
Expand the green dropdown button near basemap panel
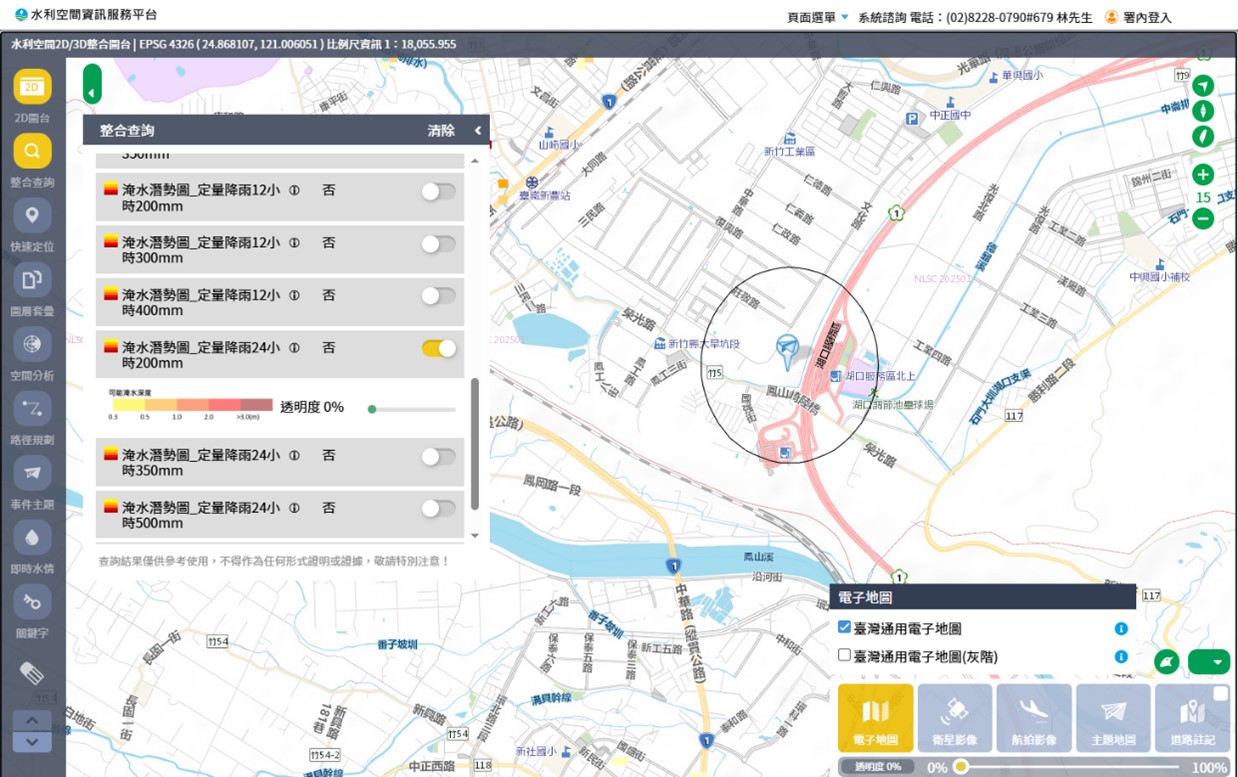(1209, 662)
